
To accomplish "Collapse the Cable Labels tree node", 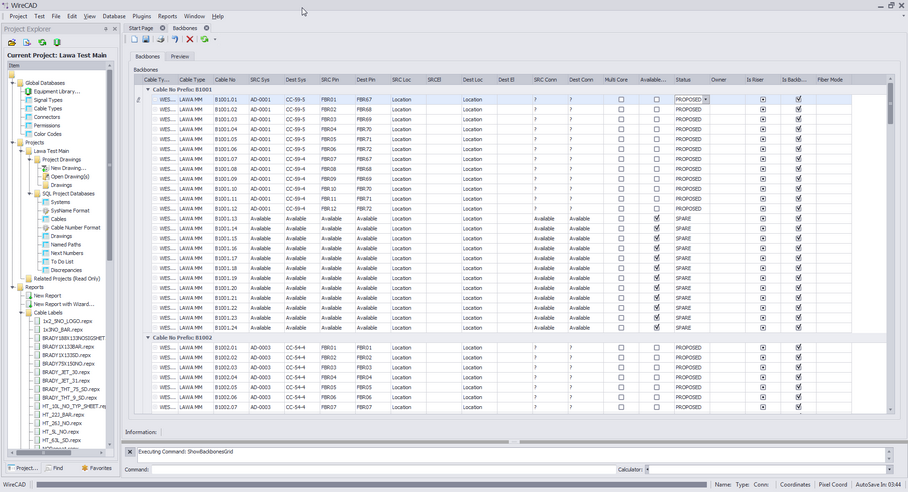I will tap(21, 313).
